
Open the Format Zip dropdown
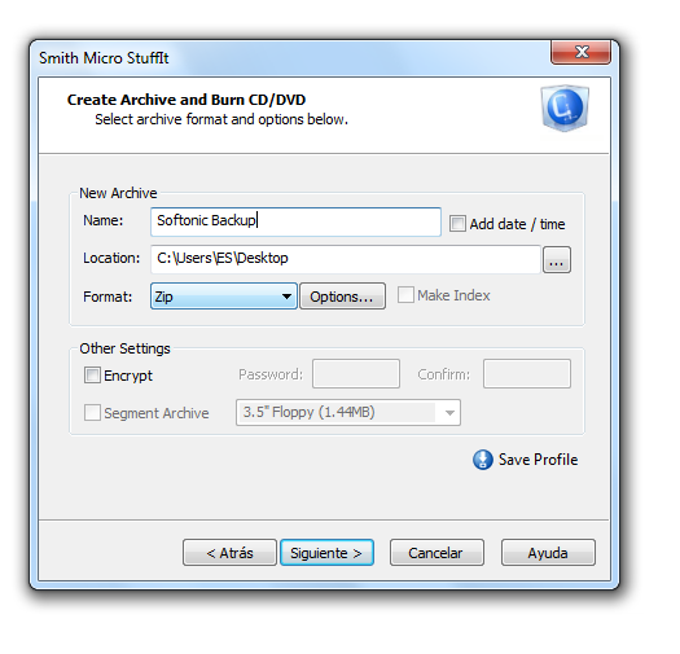pyautogui.click(x=224, y=296)
